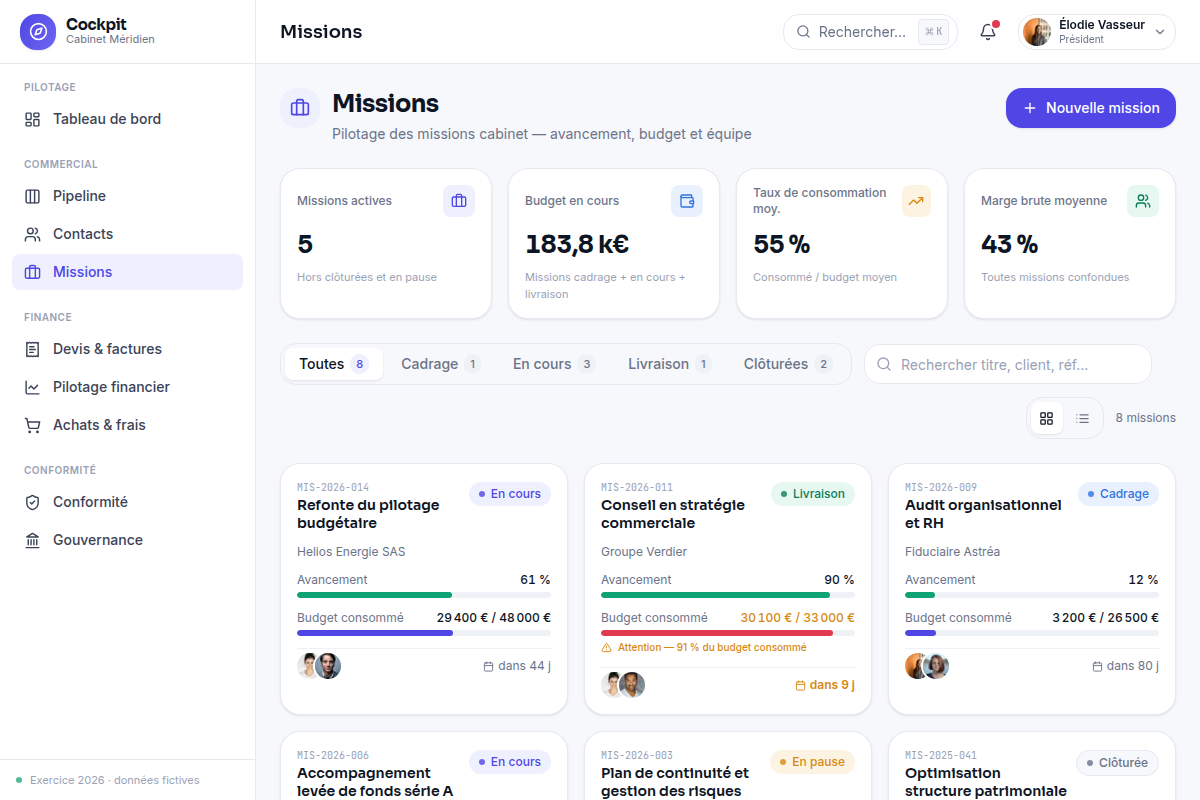Click red budget bar of Groupe Verdier mission
The height and width of the screenshot is (800, 1200).
point(728,633)
